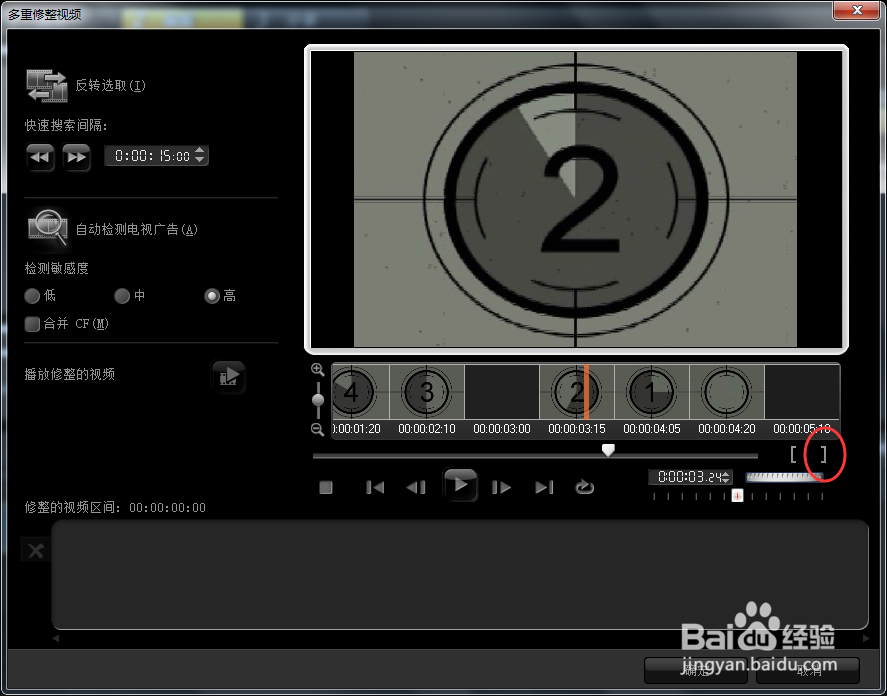Click the timeline scrubber handle
The width and height of the screenshot is (887, 696).
[x=608, y=451]
